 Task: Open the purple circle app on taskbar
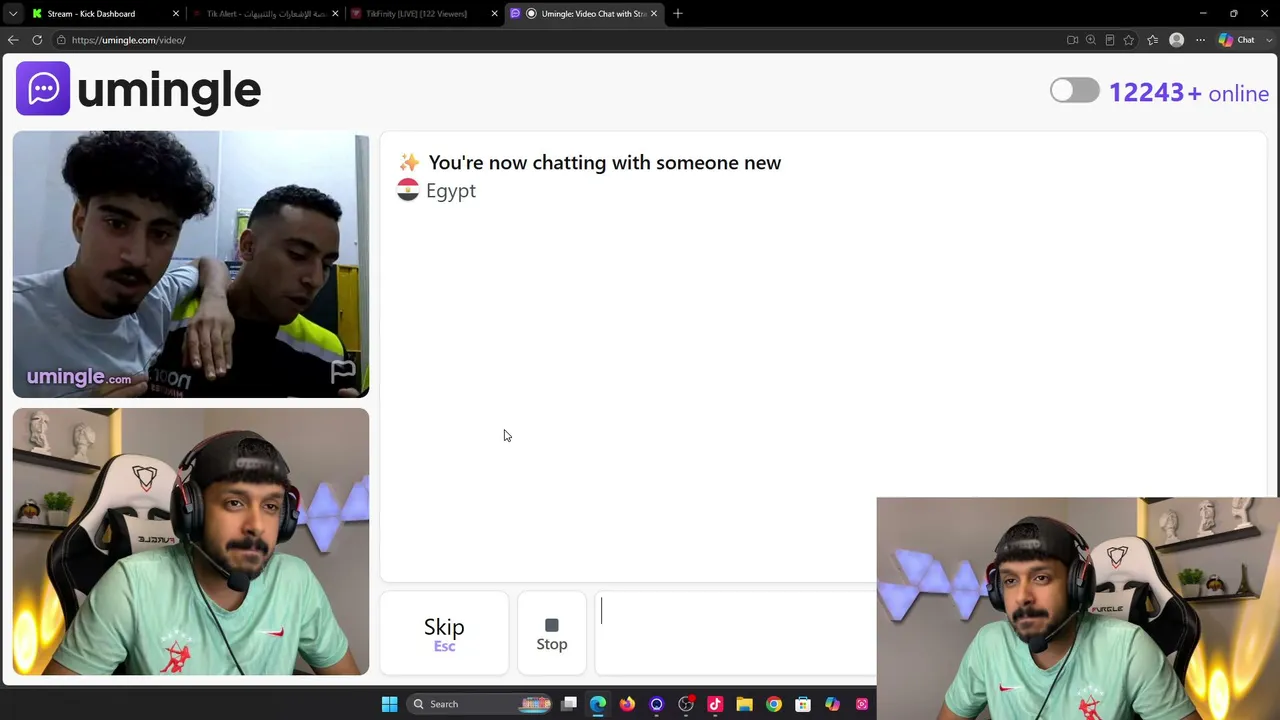(656, 704)
